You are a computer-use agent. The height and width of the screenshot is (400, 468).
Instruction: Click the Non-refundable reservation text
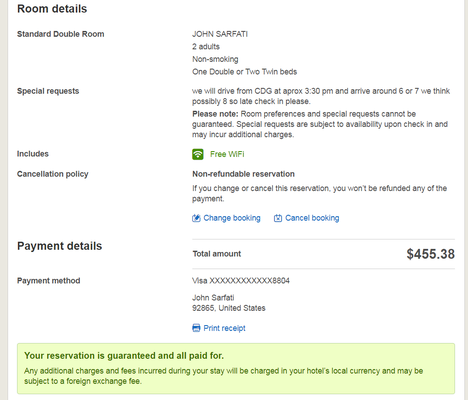[243, 174]
